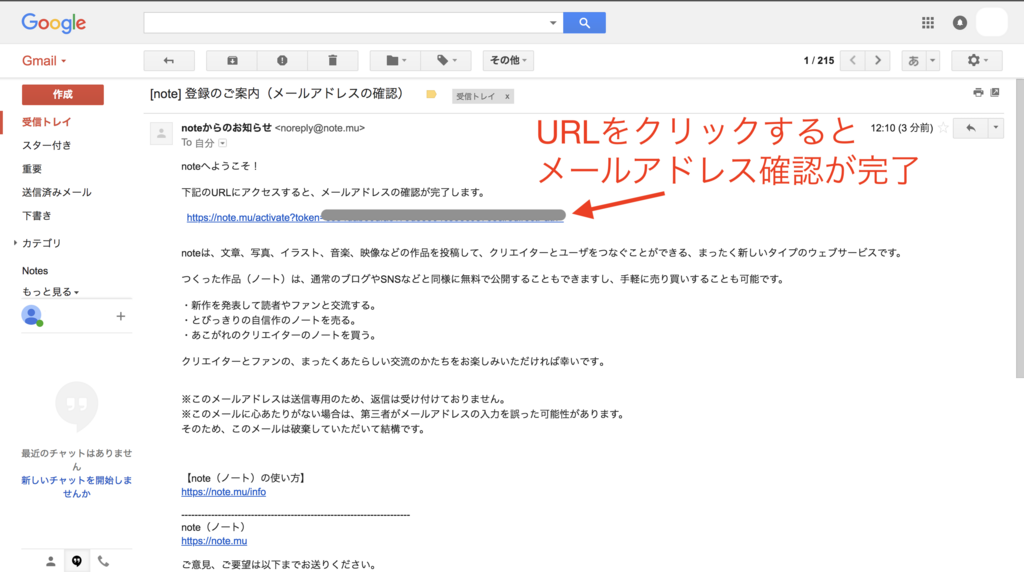Open search options dropdown arrow
Image resolution: width=1024 pixels, height=572 pixels.
click(552, 23)
